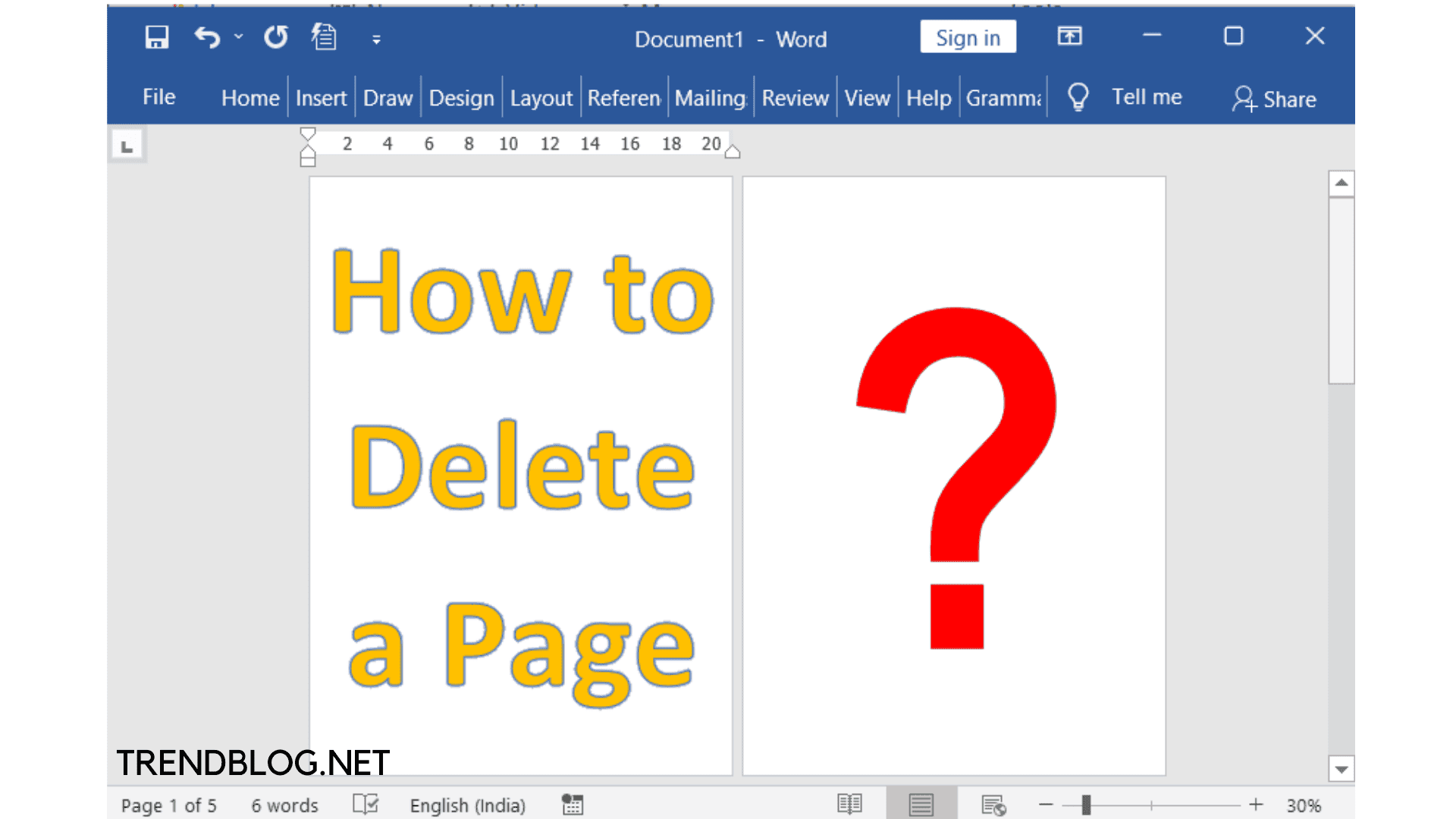
Task: Click the Print Layout view icon
Action: (x=922, y=805)
